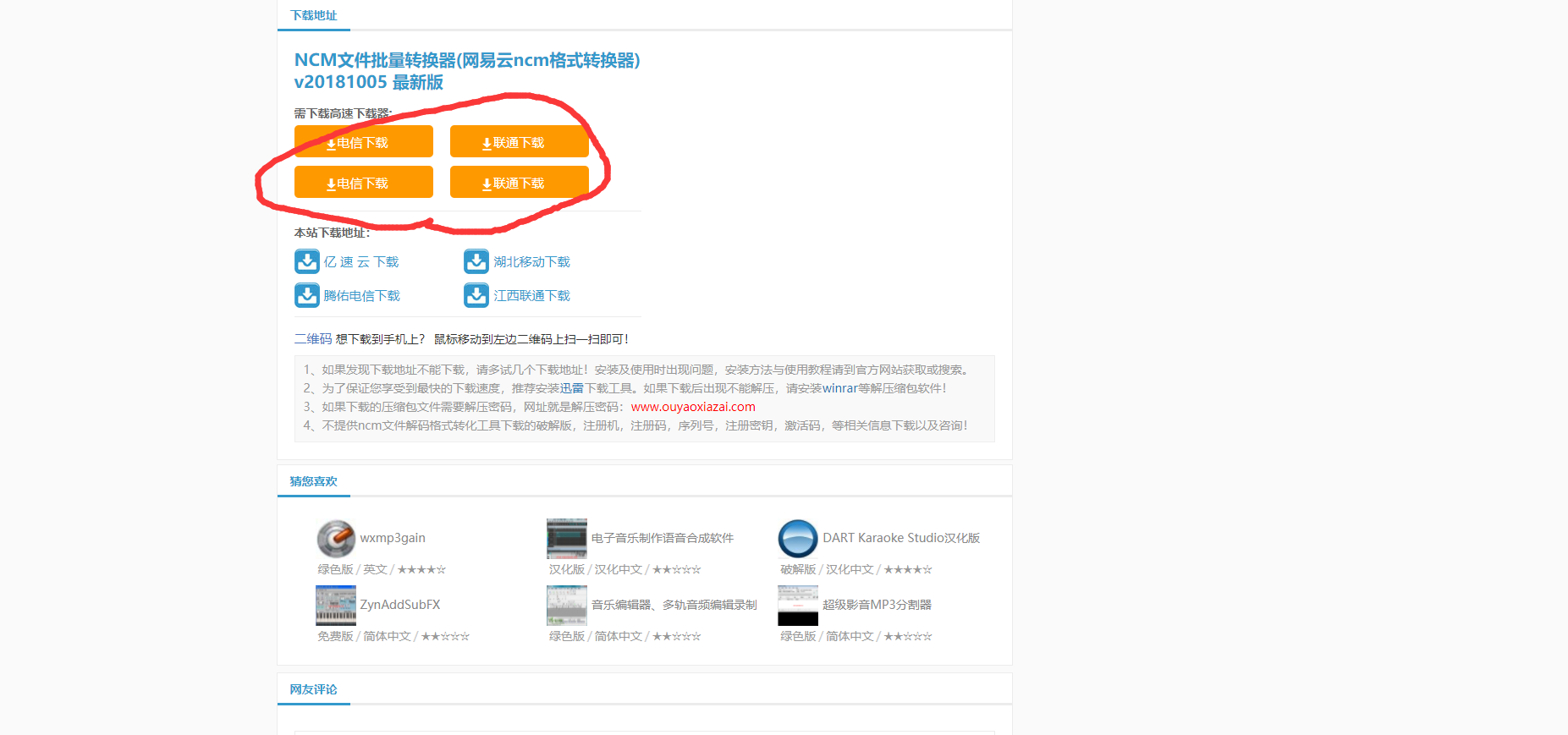Follow the 迅雷 link in the notes

pos(572,388)
